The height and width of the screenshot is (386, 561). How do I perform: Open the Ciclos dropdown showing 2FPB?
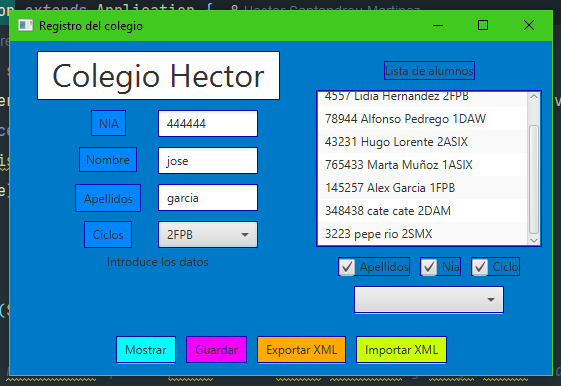click(208, 235)
